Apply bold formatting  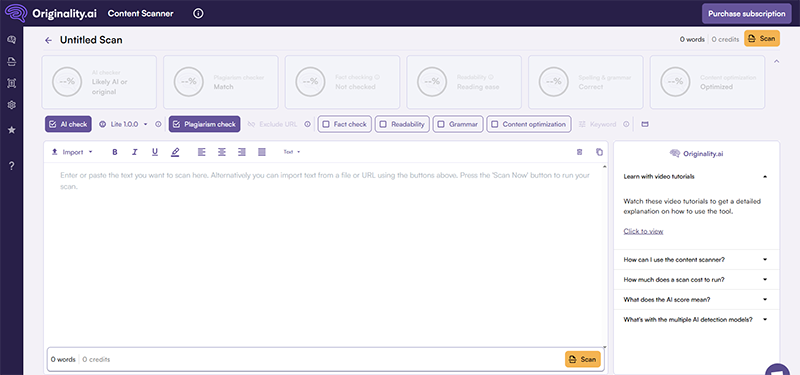tap(115, 152)
